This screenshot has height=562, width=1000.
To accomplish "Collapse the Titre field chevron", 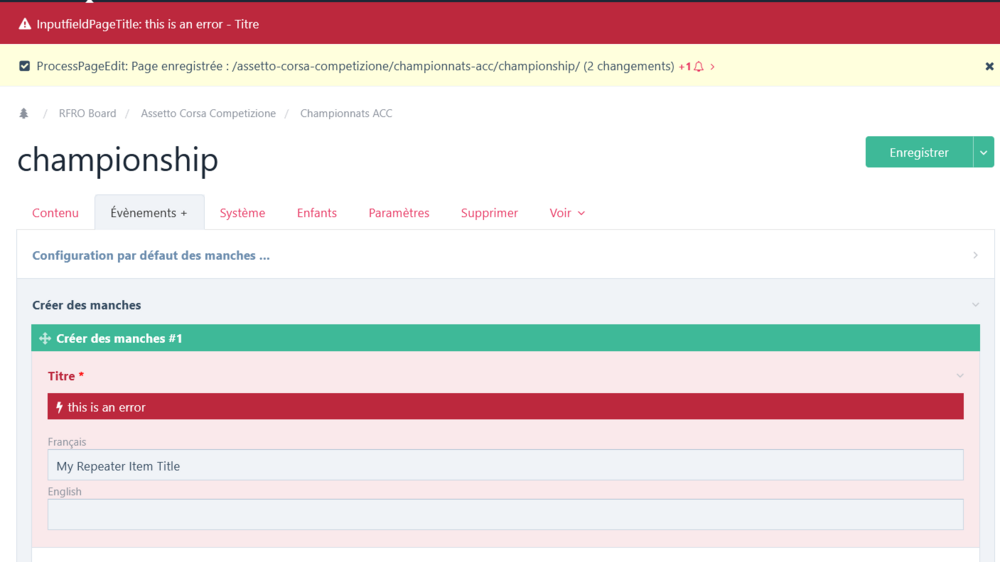I will tap(960, 376).
